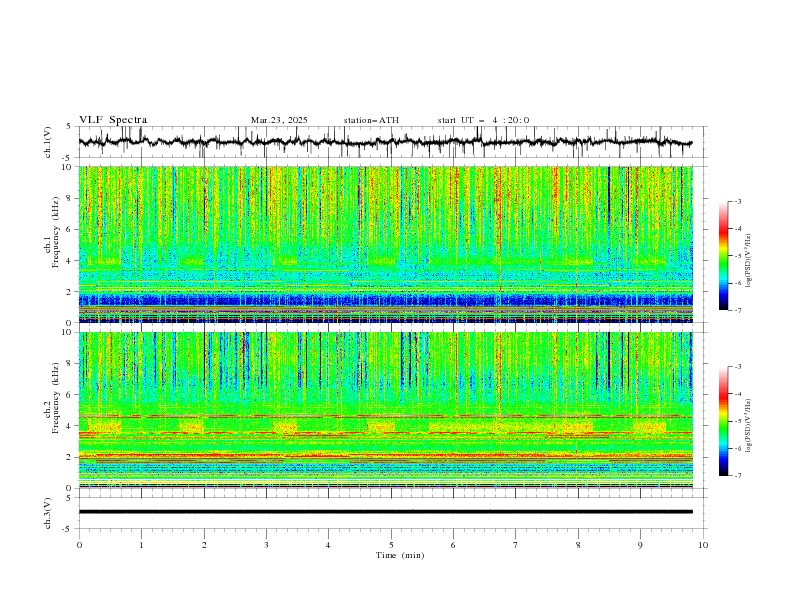Click the "8" kHz tick on ch.2 frequency axis
The image size is (792, 612).
[71, 364]
